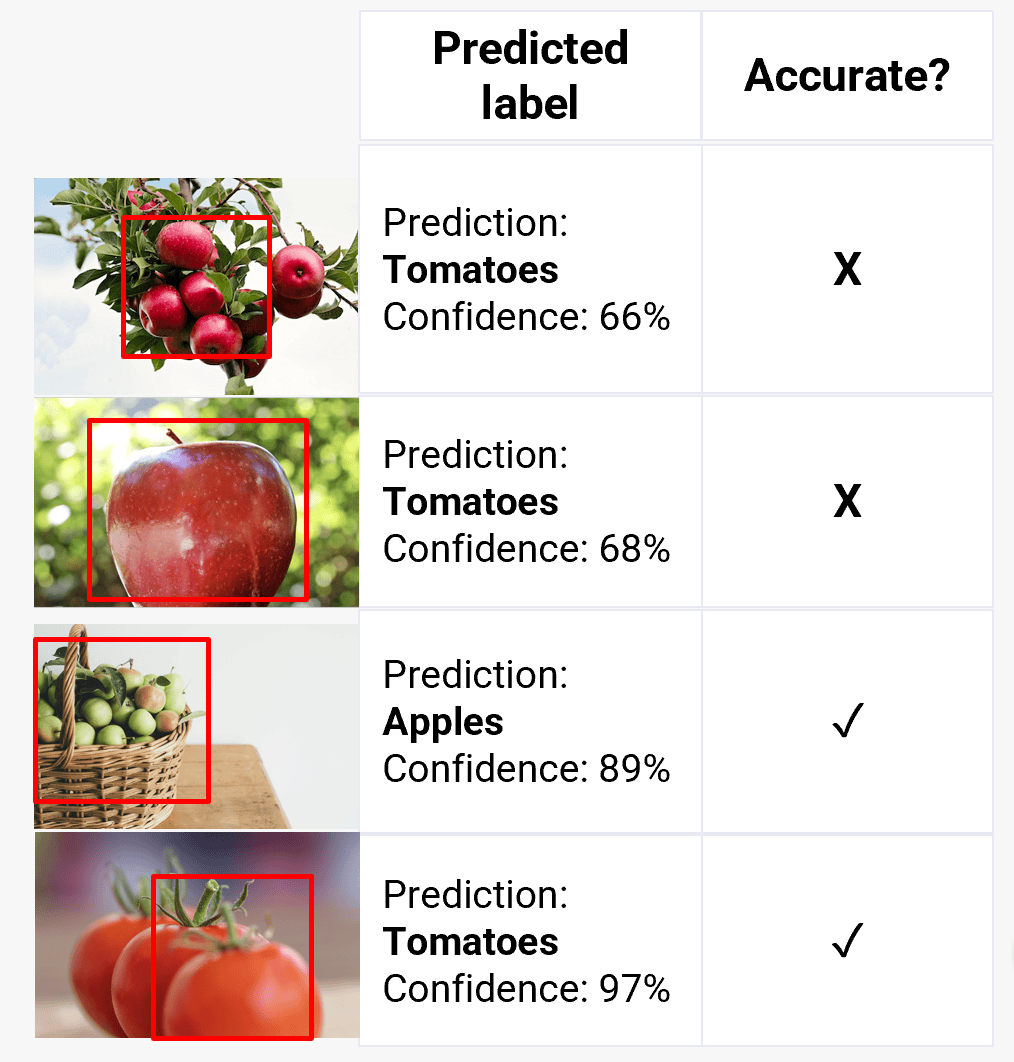Click the X mark for 68% prediction
Viewport: 1014px width, 1062px height.
[x=847, y=501]
